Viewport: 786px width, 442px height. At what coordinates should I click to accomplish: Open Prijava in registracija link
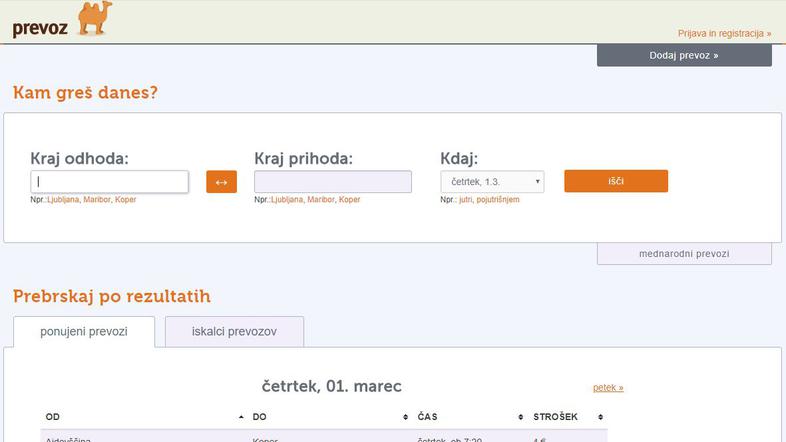[x=724, y=34]
